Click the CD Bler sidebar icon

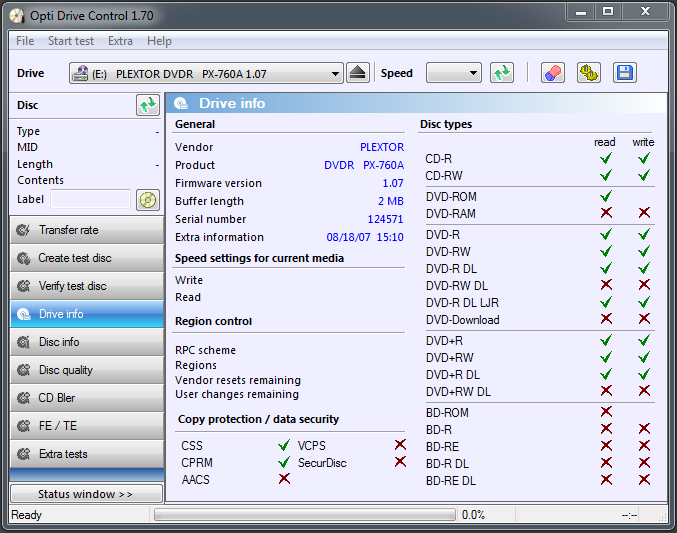pos(23,398)
